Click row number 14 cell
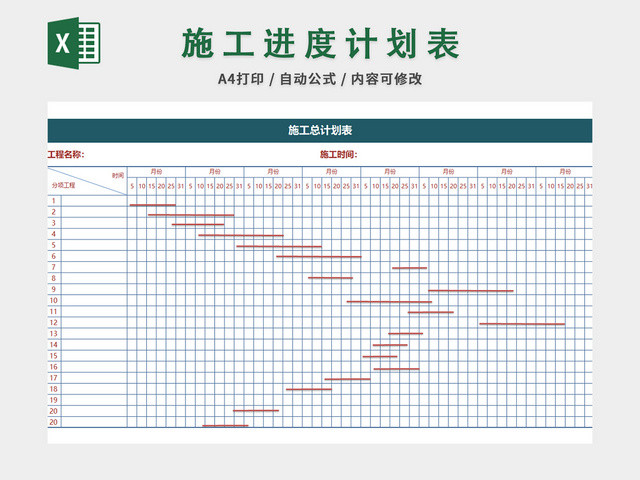 coord(54,344)
